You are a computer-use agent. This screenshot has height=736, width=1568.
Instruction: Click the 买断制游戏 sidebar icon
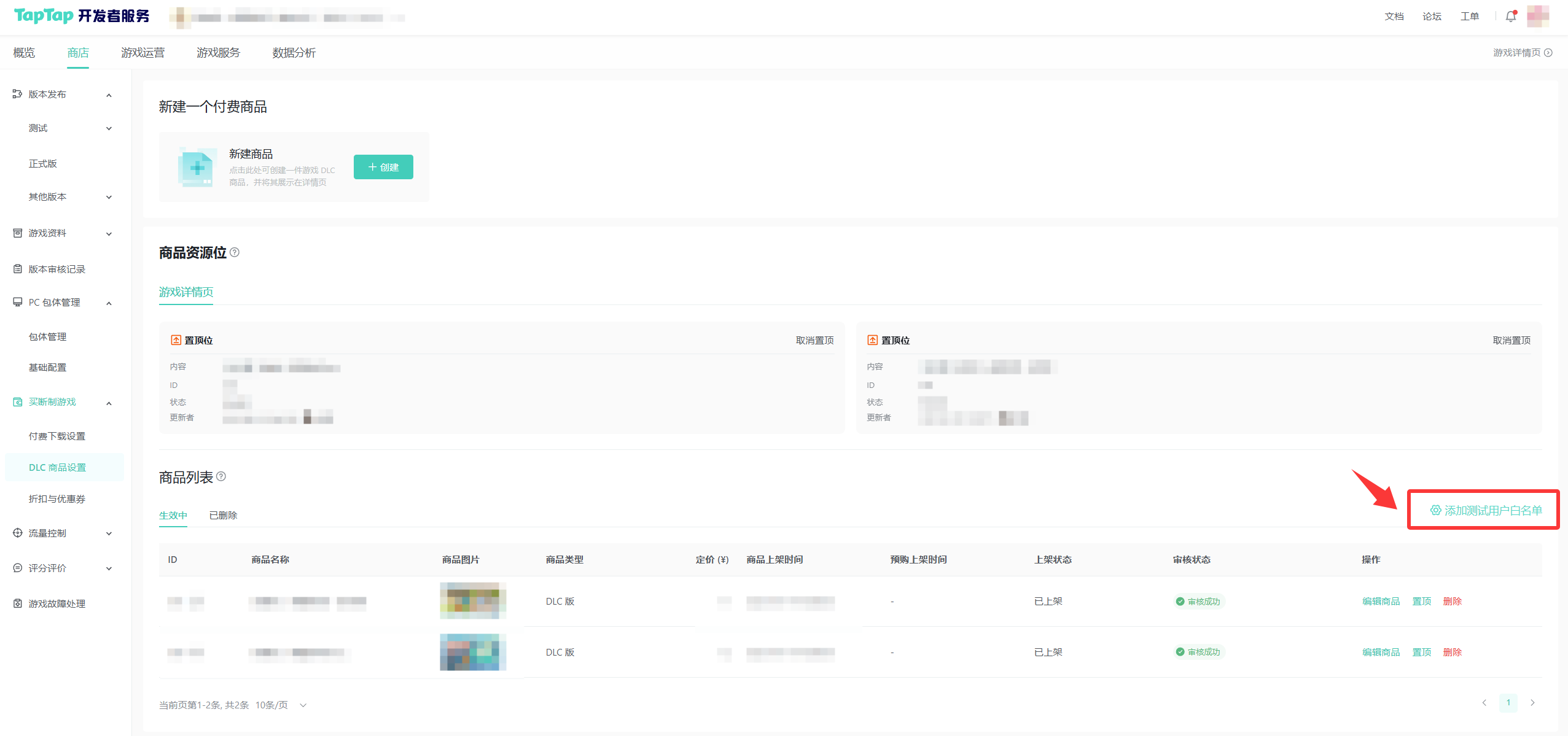point(17,402)
